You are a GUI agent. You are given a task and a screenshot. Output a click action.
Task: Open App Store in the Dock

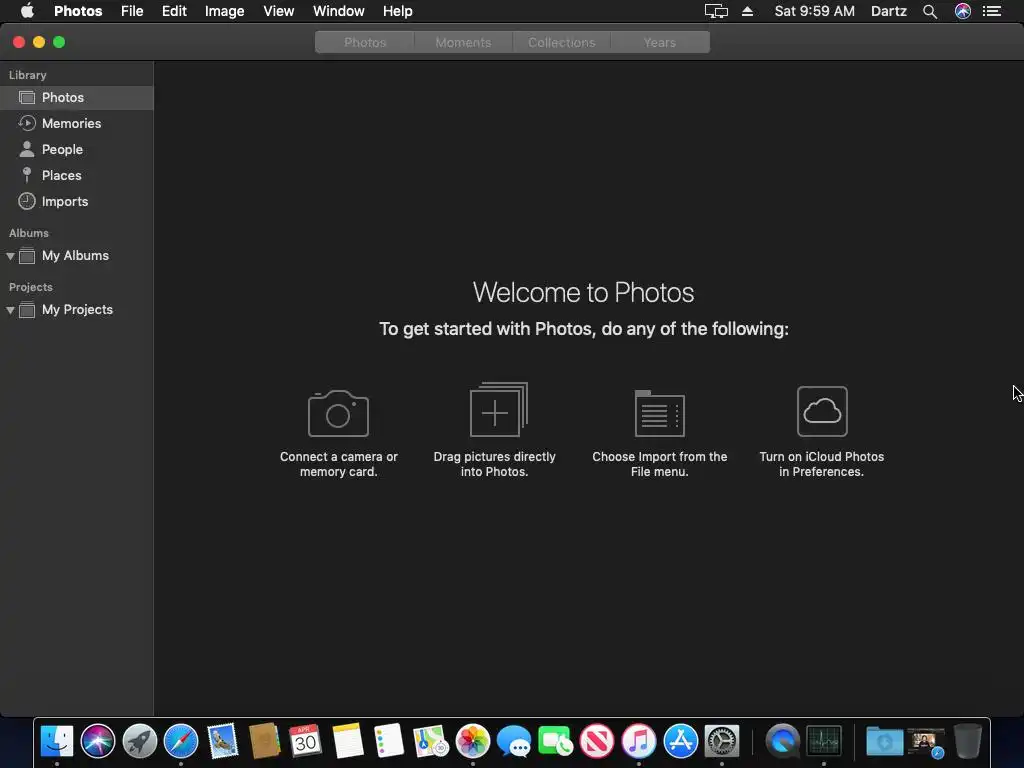[680, 741]
